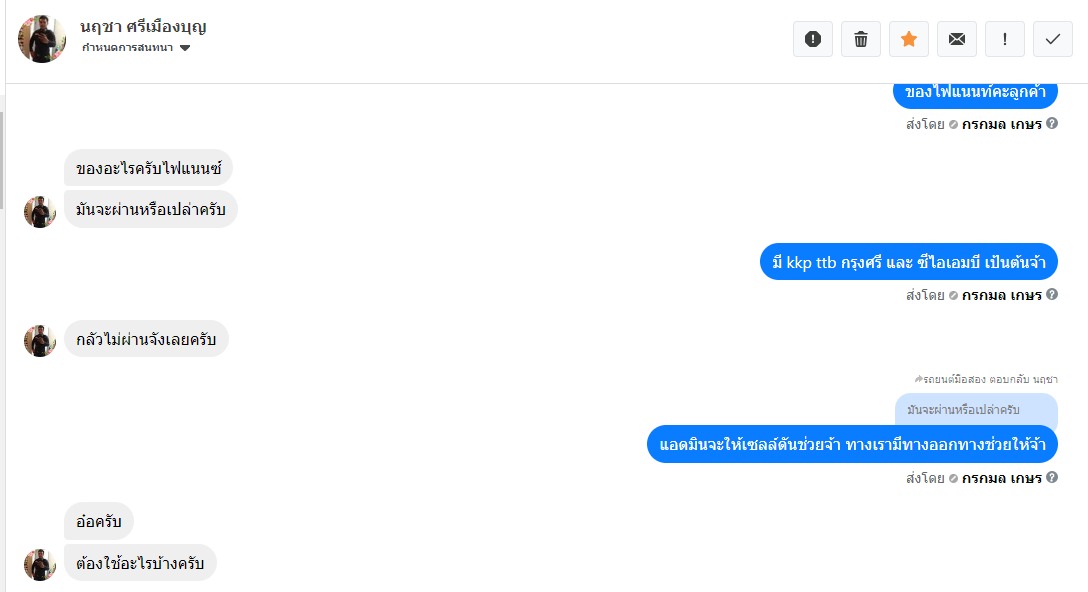Image resolution: width=1088 pixels, height=592 pixels.
Task: Expand the กำหนดการสนทนา dropdown arrow
Action: [185, 48]
